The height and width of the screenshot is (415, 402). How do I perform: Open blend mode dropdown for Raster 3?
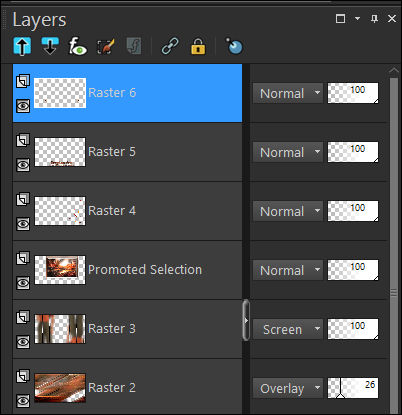(288, 329)
